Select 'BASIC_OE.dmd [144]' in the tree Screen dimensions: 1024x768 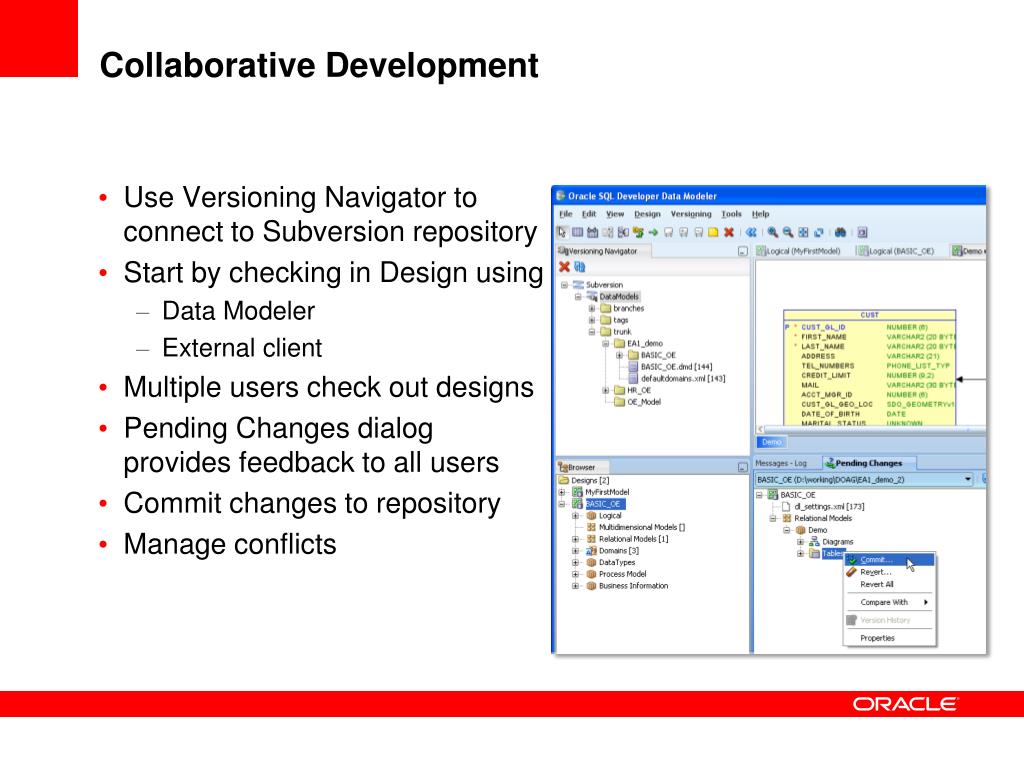point(677,367)
